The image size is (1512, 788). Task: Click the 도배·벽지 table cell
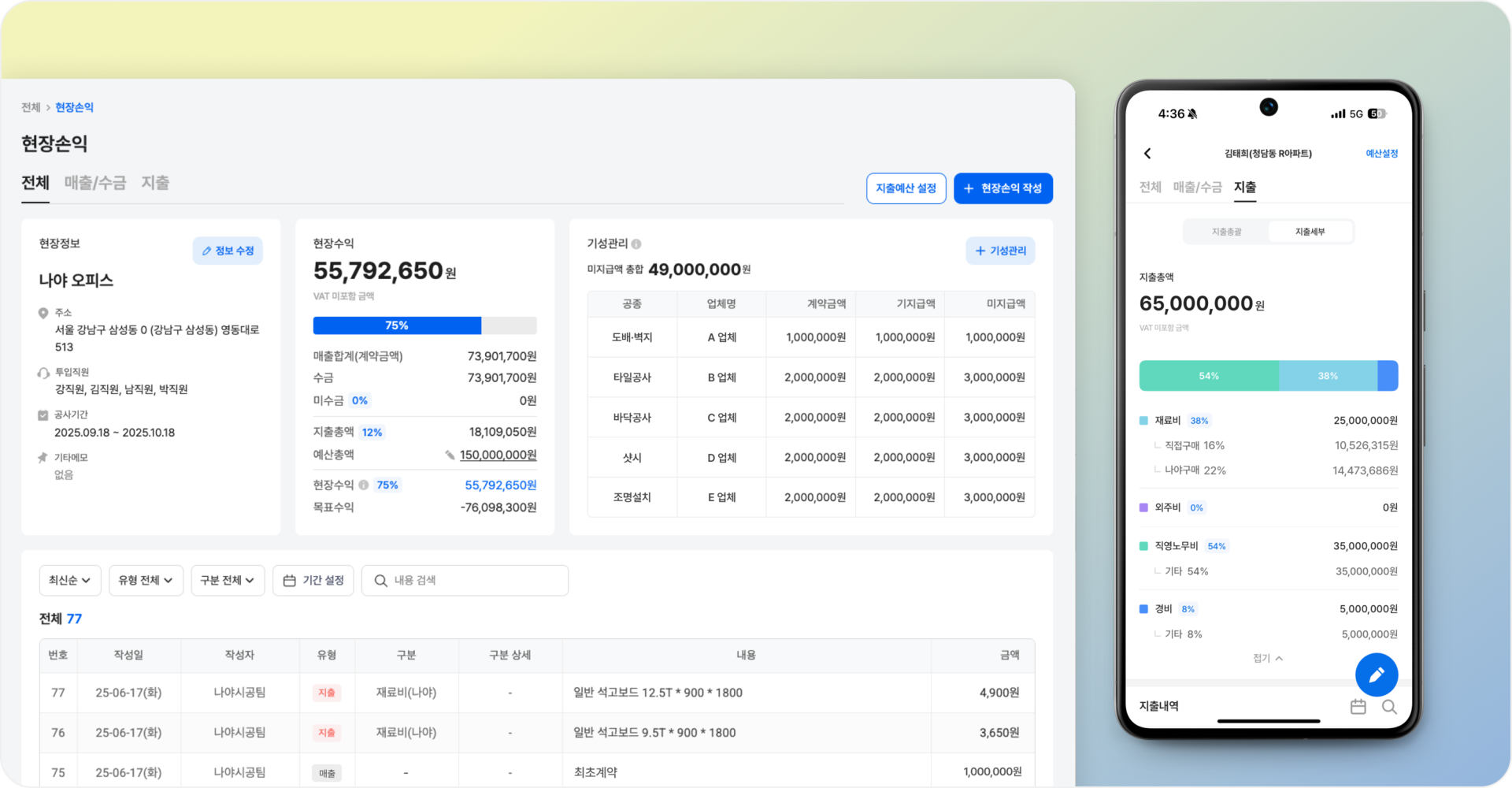(x=632, y=337)
